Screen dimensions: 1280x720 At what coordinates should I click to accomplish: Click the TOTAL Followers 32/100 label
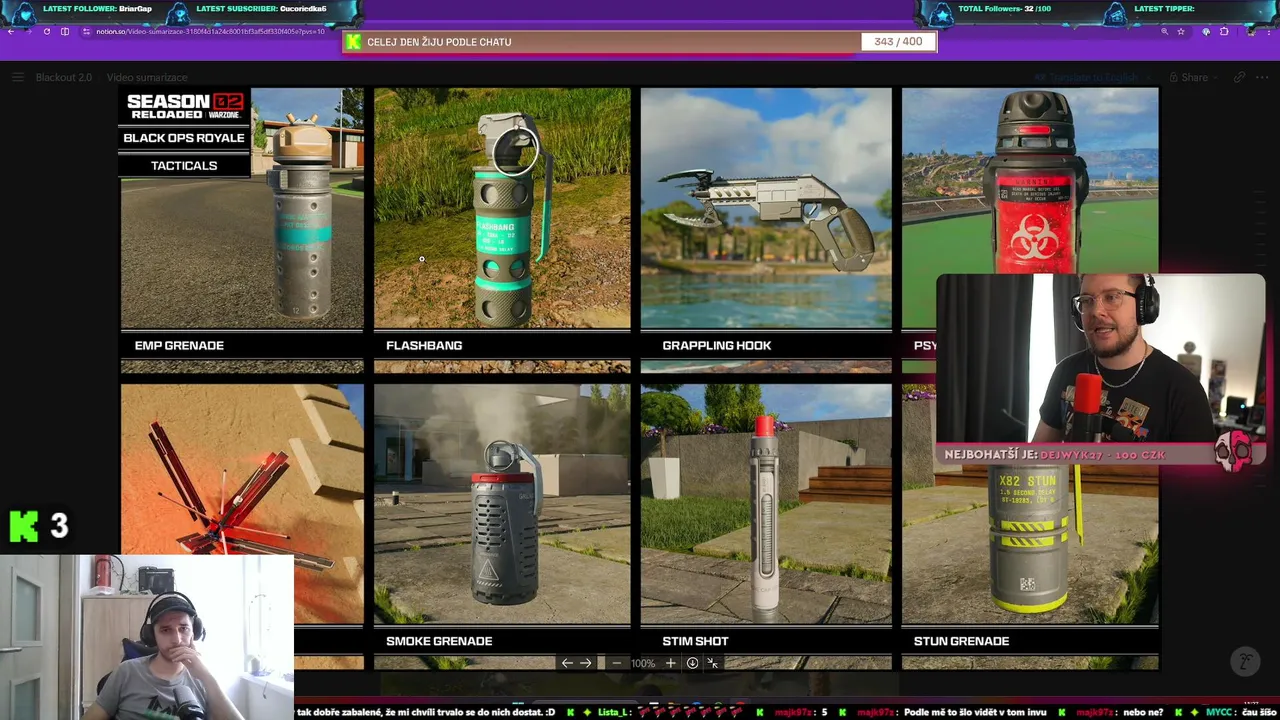(1004, 9)
